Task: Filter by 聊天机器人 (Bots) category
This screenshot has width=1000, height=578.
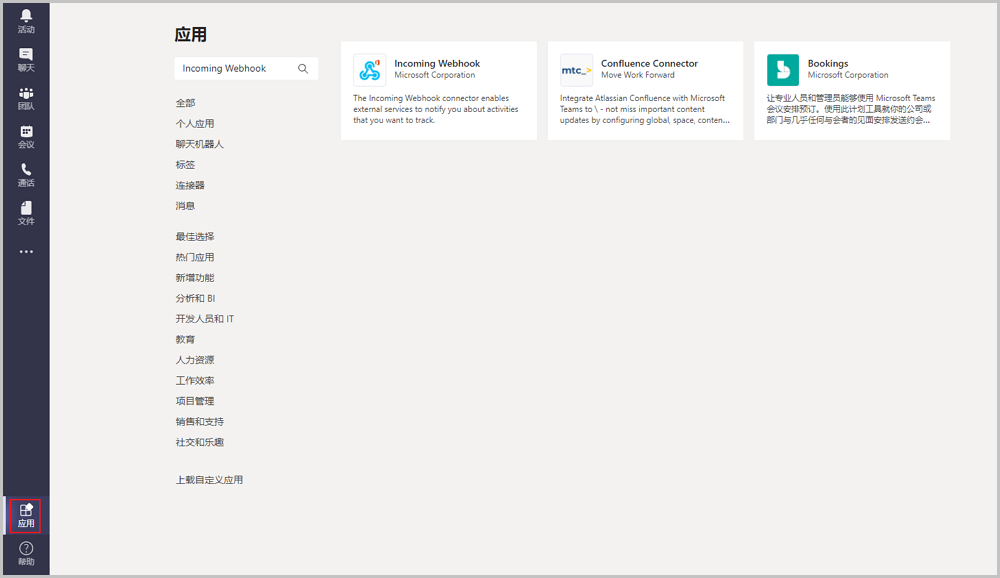Action: (200, 144)
